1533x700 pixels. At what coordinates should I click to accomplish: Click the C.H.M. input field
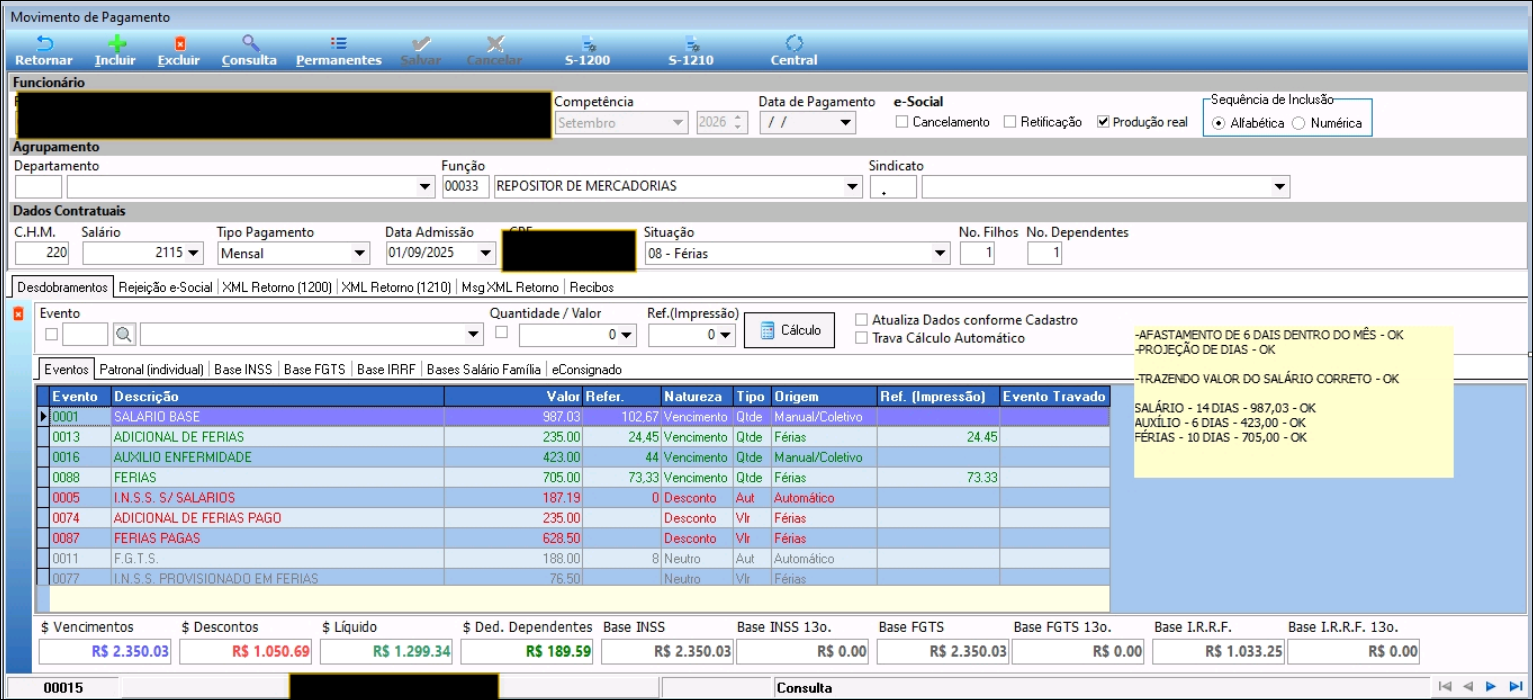pos(42,253)
